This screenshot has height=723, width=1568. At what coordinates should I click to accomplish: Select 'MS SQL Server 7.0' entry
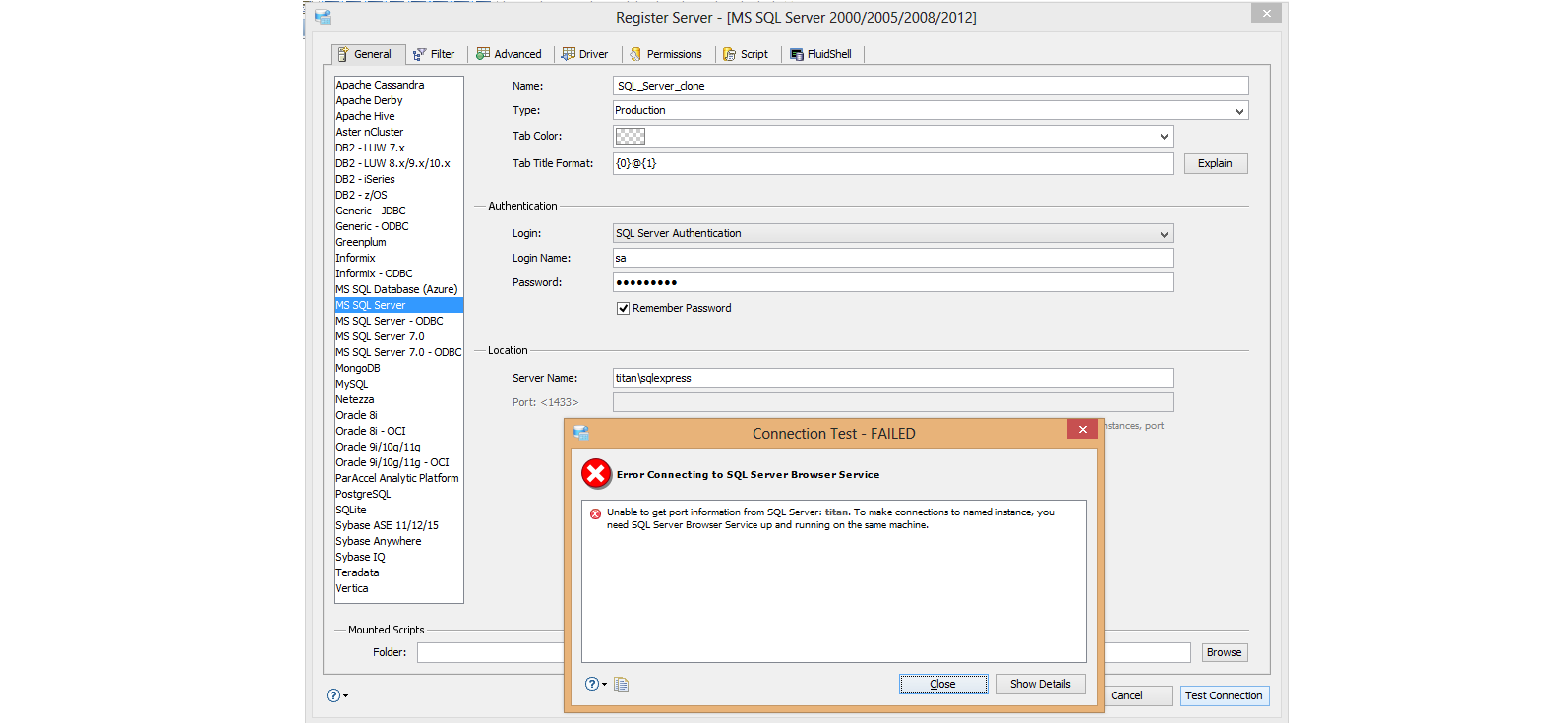(398, 336)
